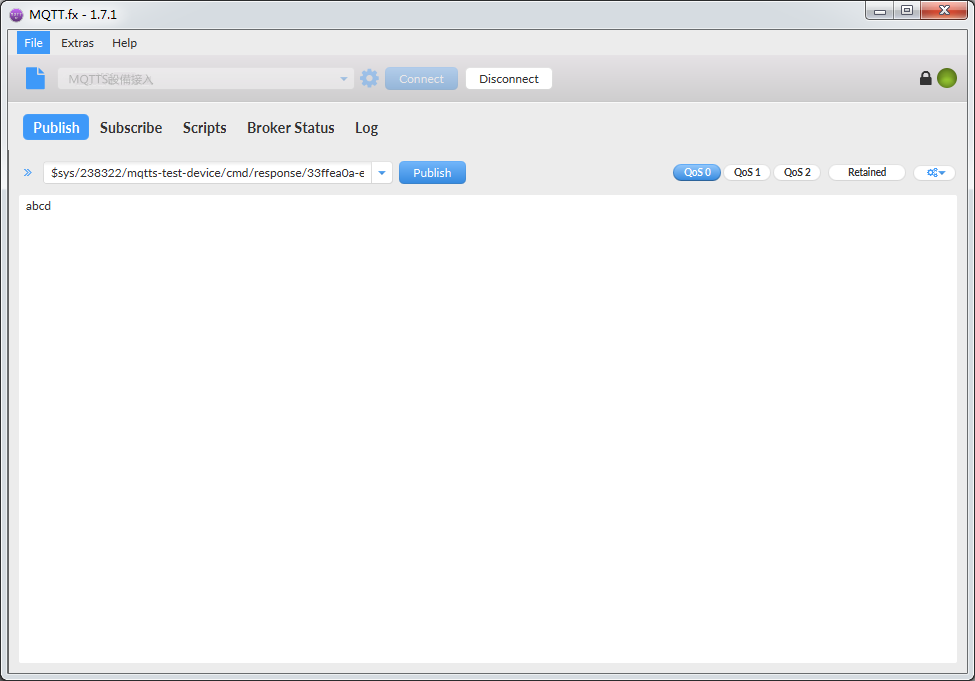Expand the topic panel double-arrow icon

[x=28, y=173]
